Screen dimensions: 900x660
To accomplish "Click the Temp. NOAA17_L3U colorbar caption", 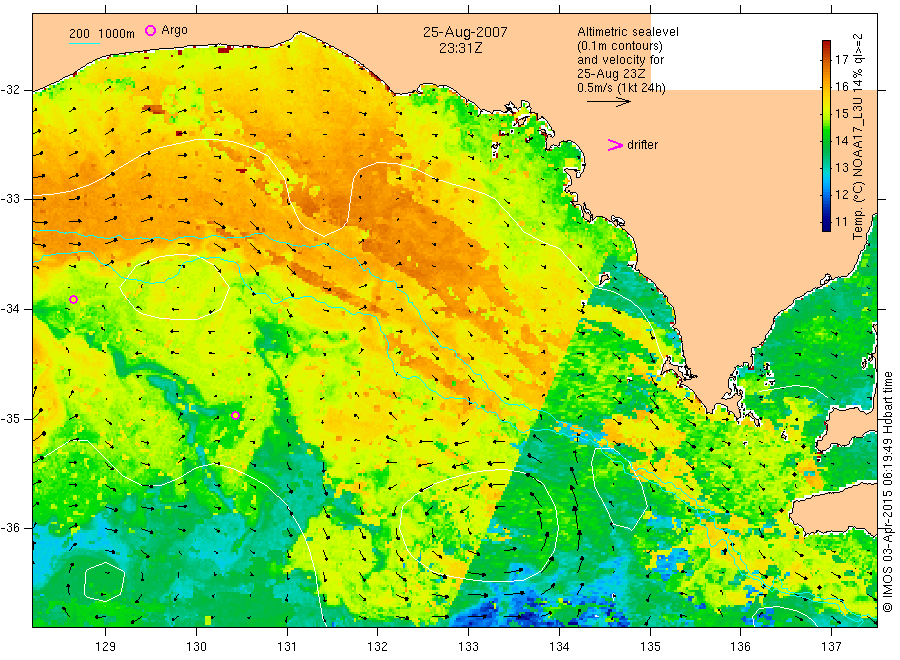I will [858, 136].
